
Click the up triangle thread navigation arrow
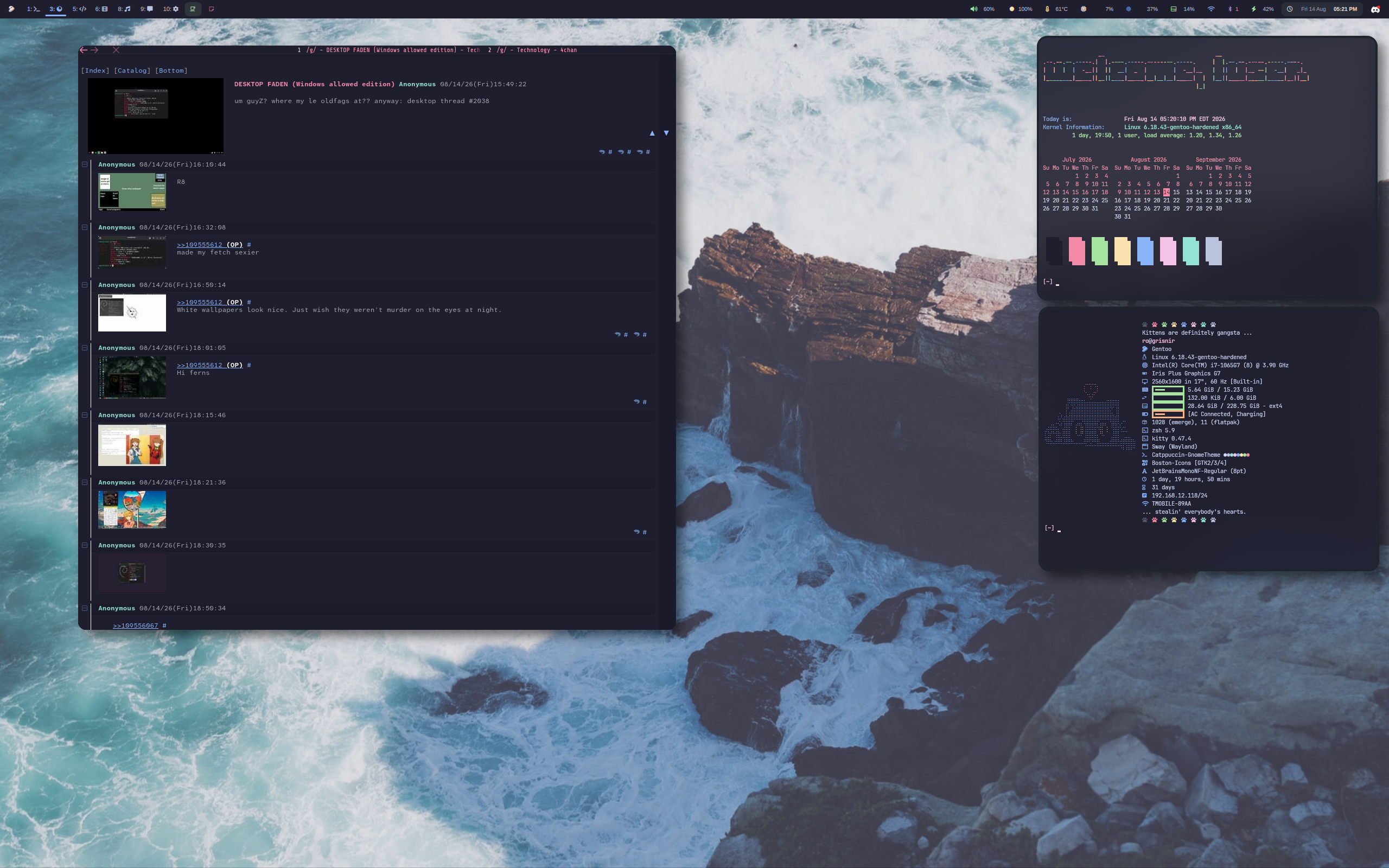coord(652,133)
